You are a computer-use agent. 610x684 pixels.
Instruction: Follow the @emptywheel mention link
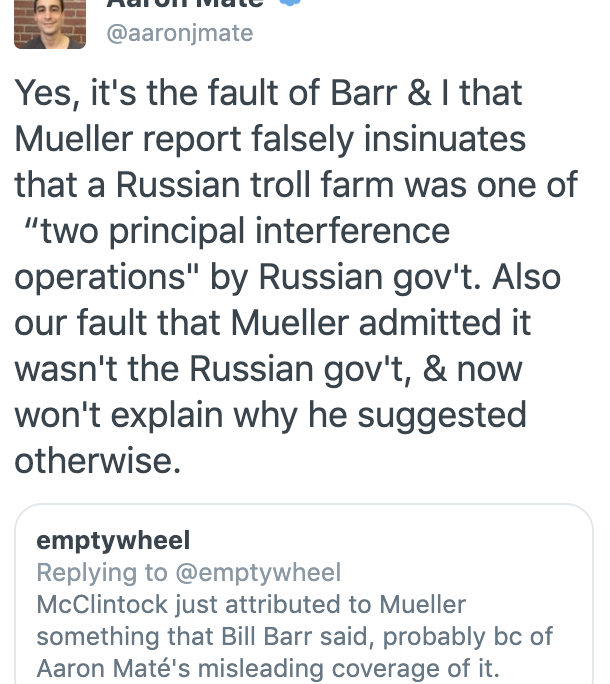click(258, 572)
